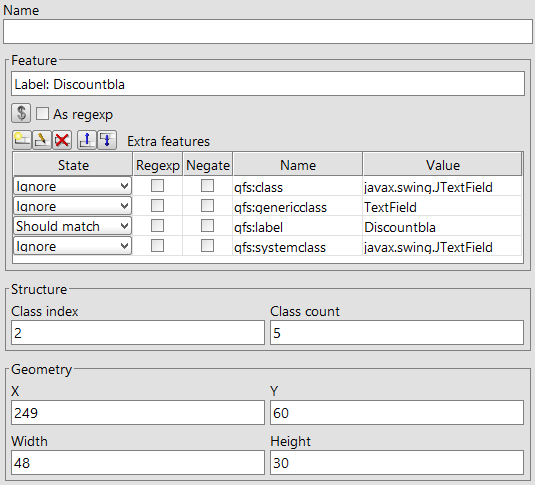Tick Negate checkbox for qfs:class row

[x=207, y=186]
